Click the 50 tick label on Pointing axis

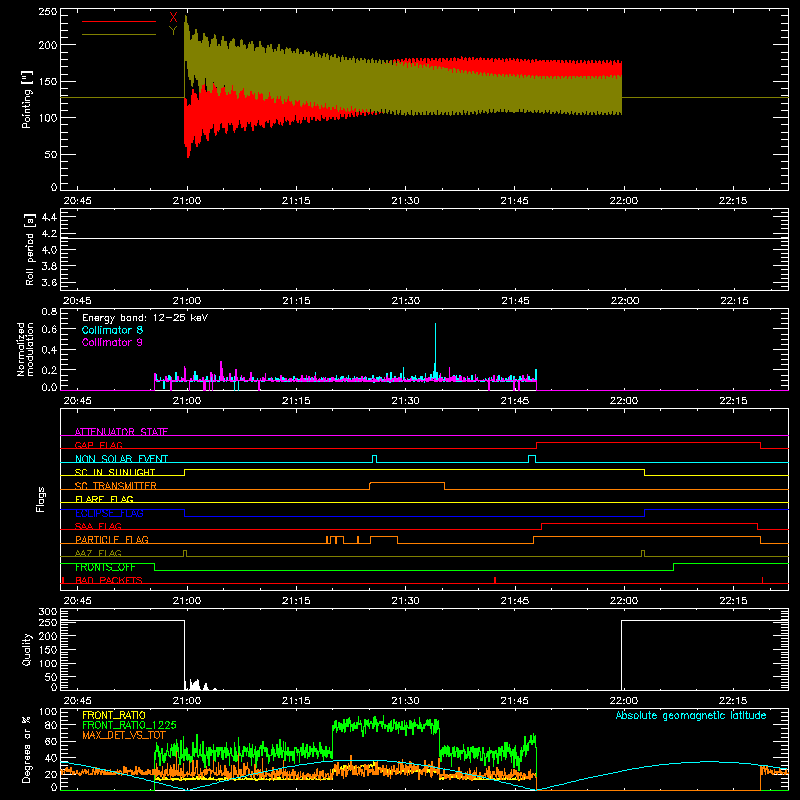pyautogui.click(x=51, y=155)
